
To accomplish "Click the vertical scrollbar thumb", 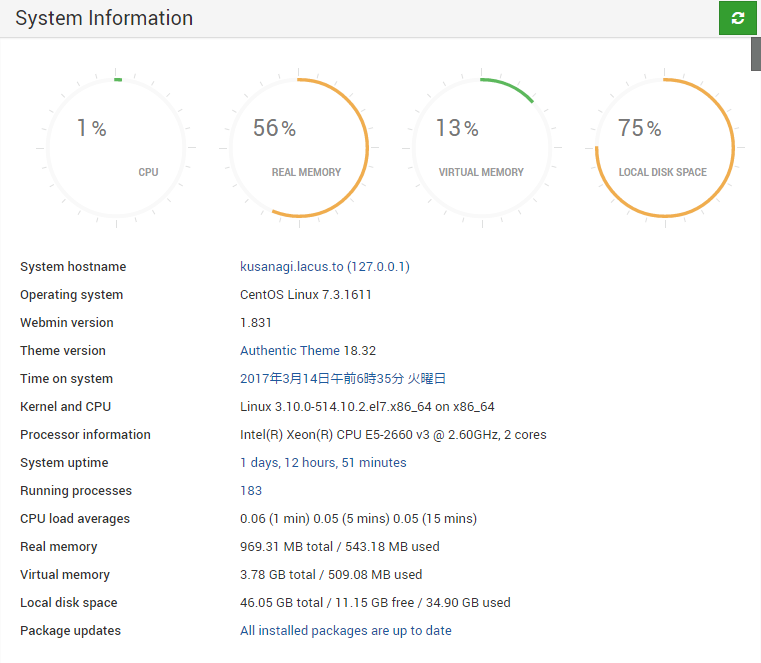I will tap(755, 54).
